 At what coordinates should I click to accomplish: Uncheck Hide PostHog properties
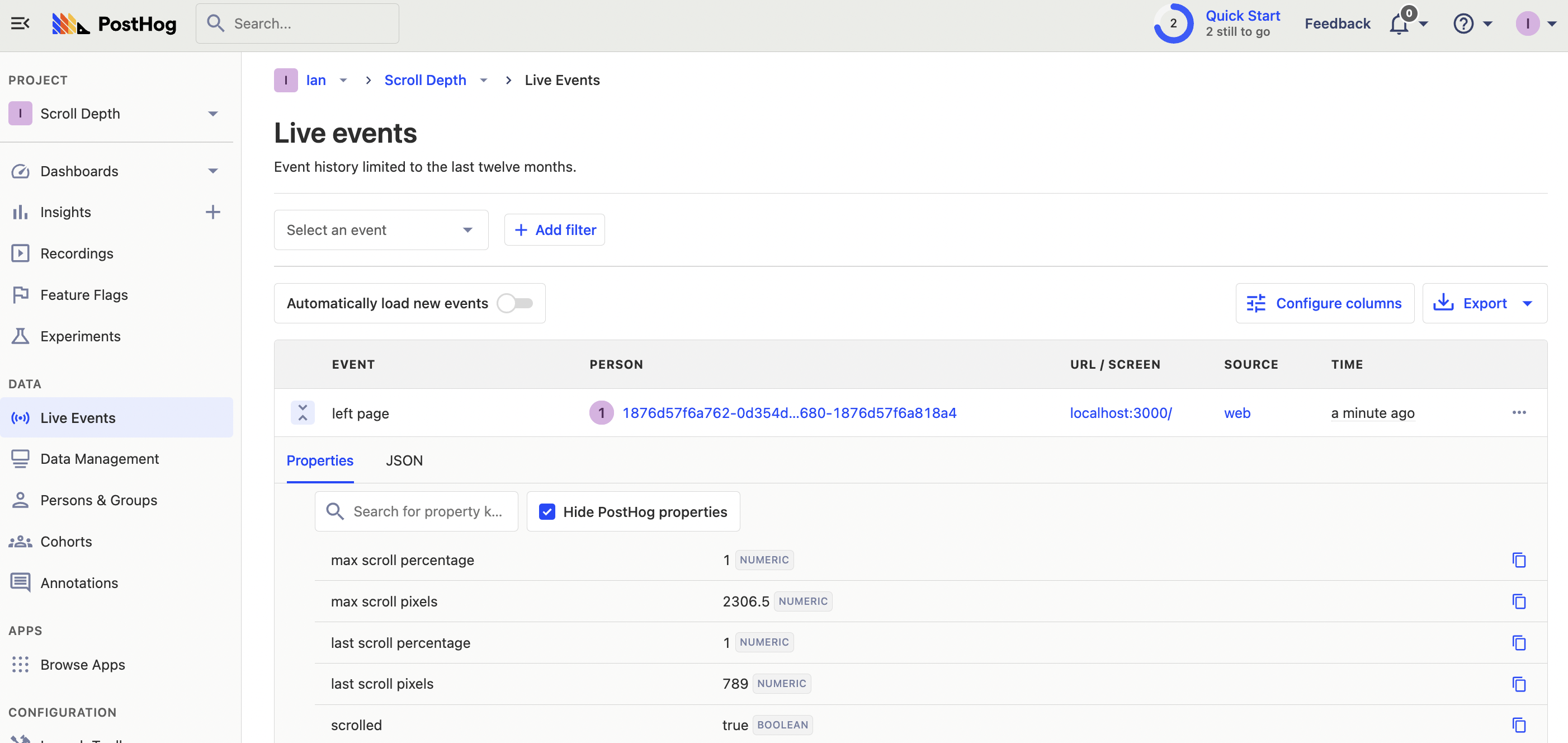pos(547,511)
